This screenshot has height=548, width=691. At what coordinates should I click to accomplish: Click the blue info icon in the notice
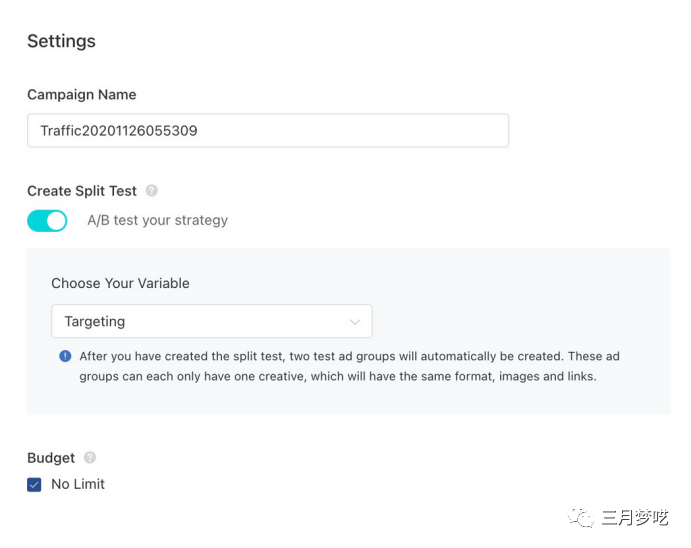(x=65, y=356)
